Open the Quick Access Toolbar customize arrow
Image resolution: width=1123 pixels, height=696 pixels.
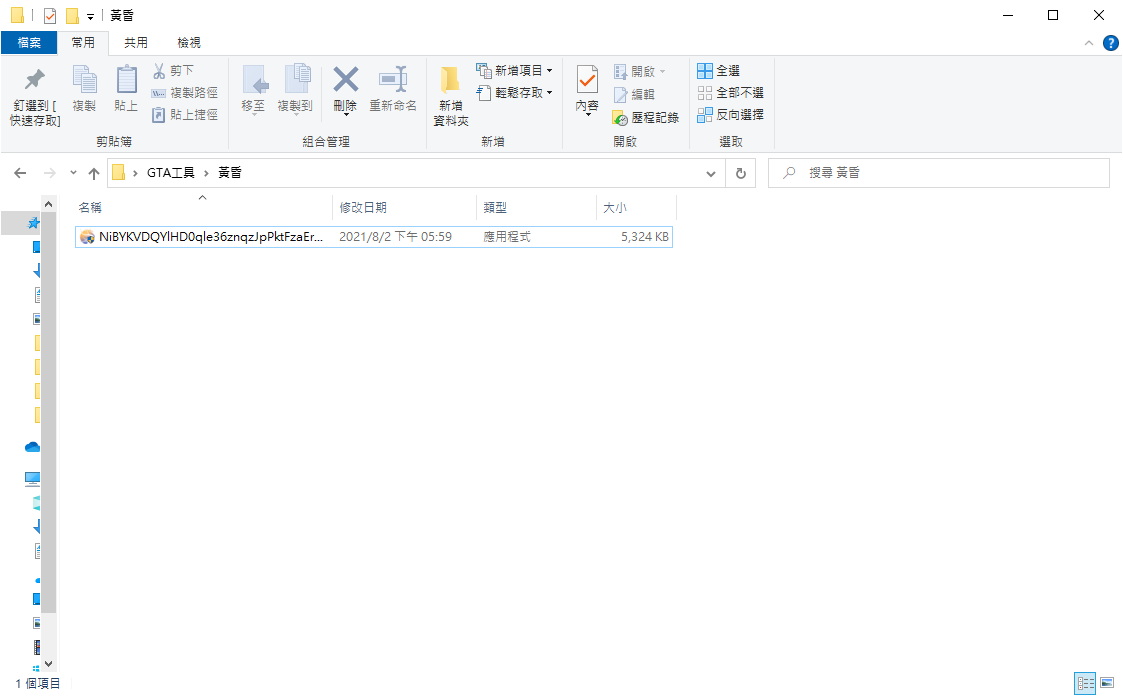click(90, 16)
